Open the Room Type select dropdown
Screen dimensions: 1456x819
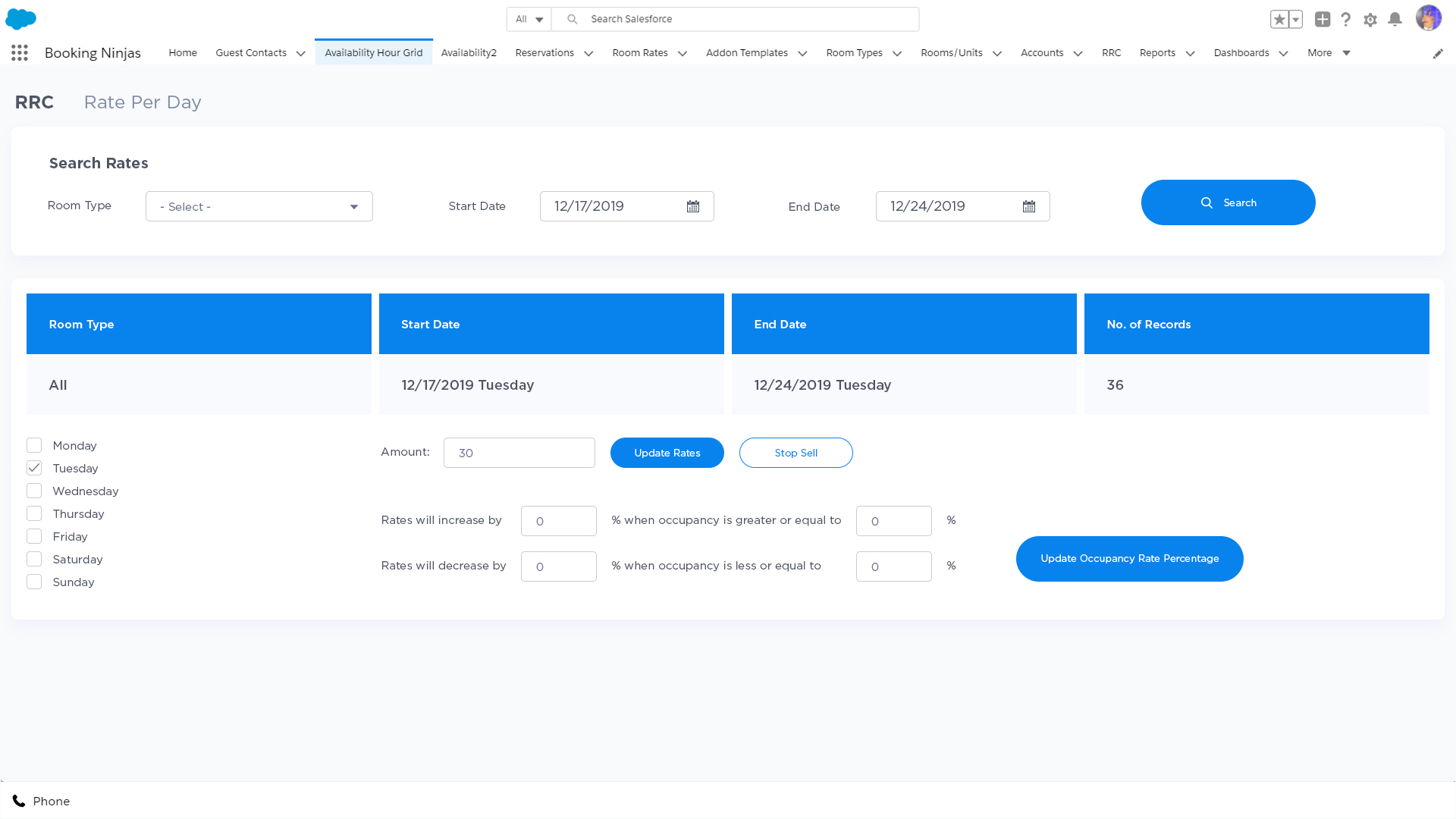[x=259, y=206]
